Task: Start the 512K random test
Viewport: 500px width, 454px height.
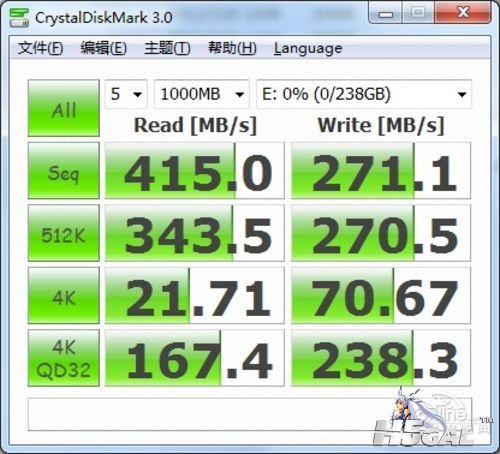Action: pyautogui.click(x=64, y=233)
